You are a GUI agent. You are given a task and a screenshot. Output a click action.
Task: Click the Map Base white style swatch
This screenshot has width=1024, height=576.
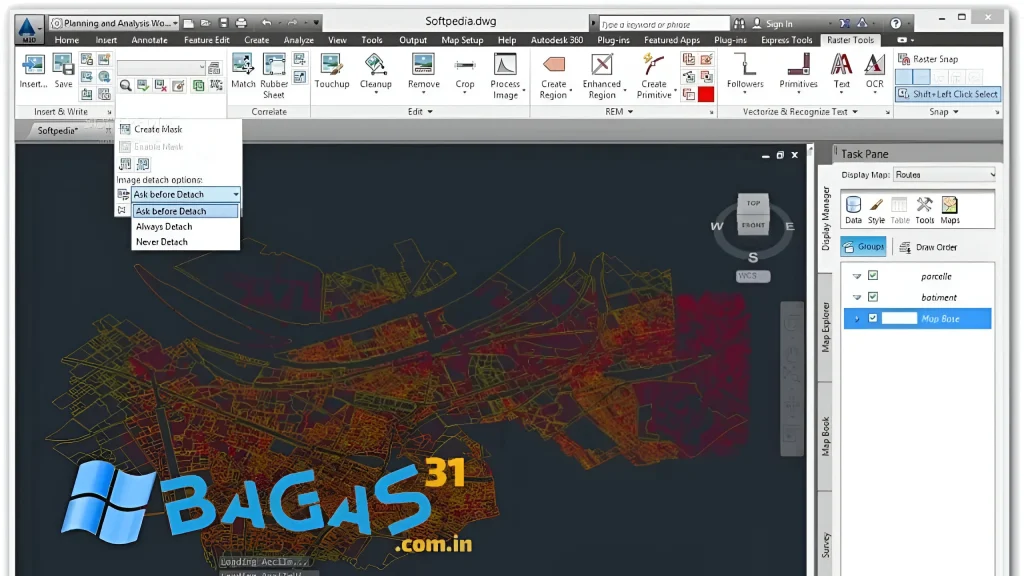click(899, 318)
